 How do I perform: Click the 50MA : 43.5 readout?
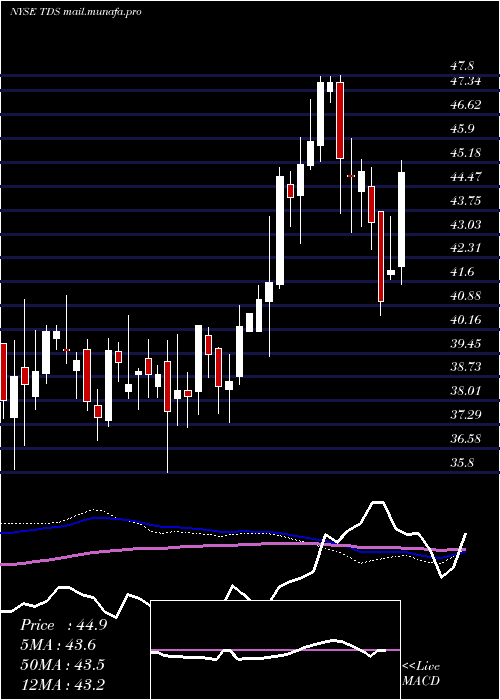[62, 665]
